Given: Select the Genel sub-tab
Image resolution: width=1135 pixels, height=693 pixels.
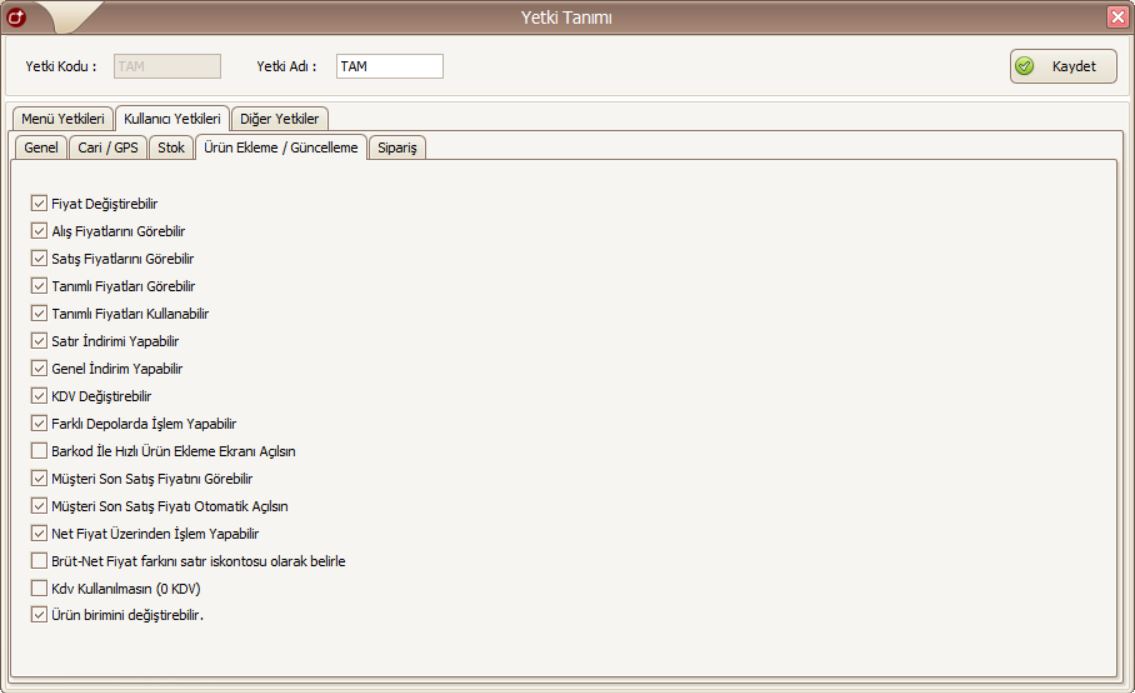Looking at the screenshot, I should [40, 148].
